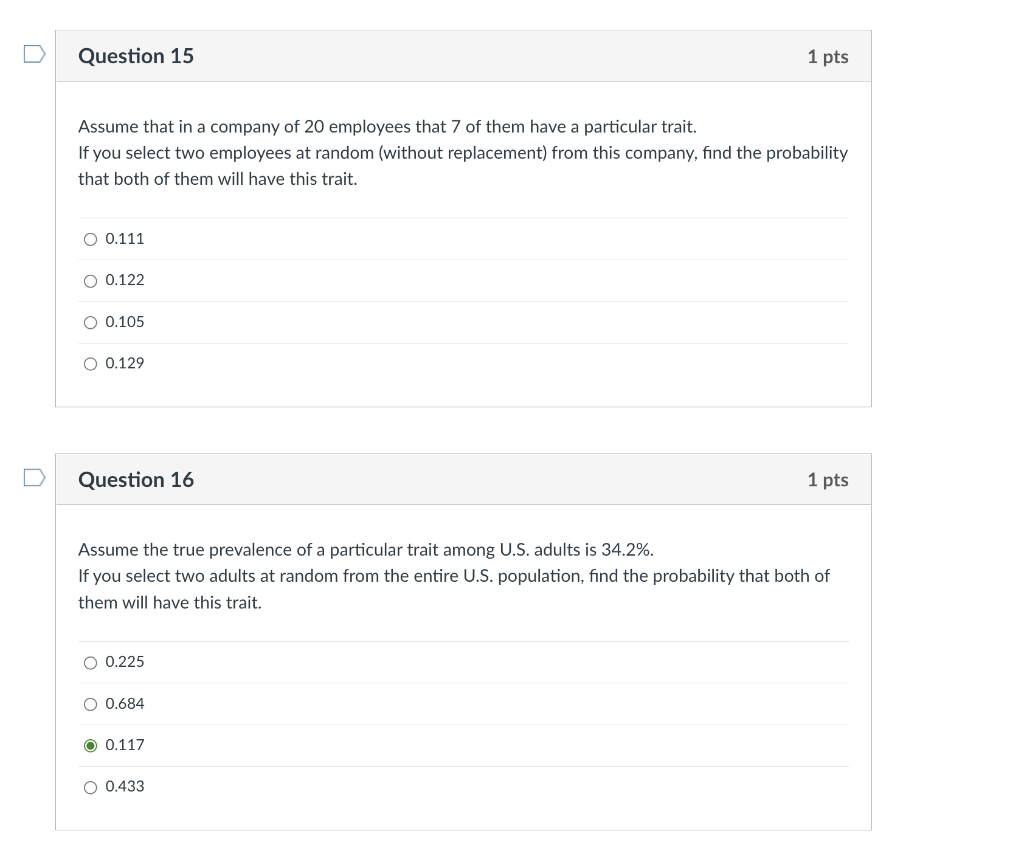This screenshot has height=862, width=1024.
Task: Click the 0.433 answer label text
Action: pyautogui.click(x=125, y=787)
